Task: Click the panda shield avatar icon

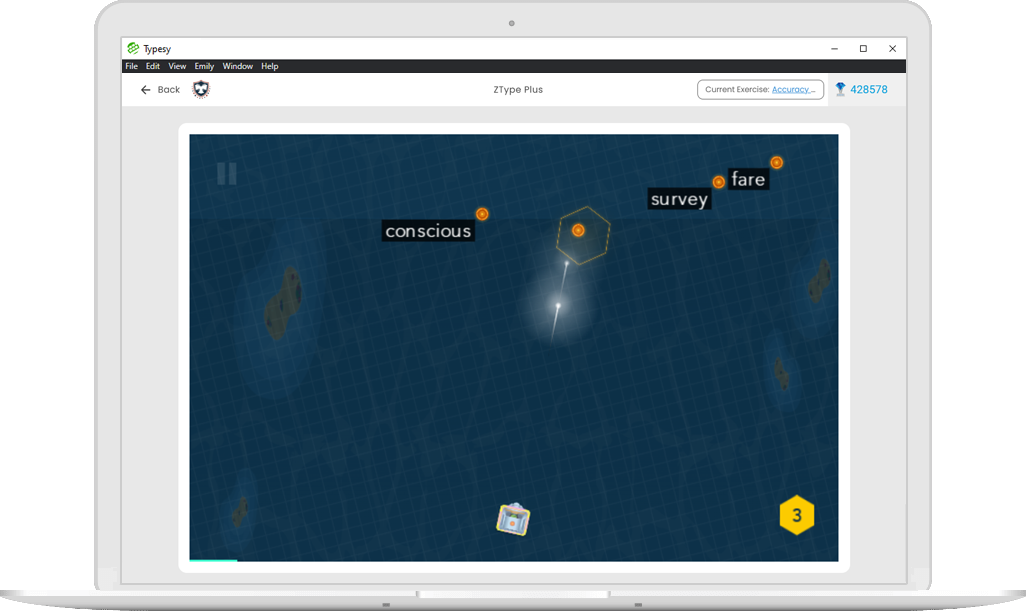Action: (201, 89)
